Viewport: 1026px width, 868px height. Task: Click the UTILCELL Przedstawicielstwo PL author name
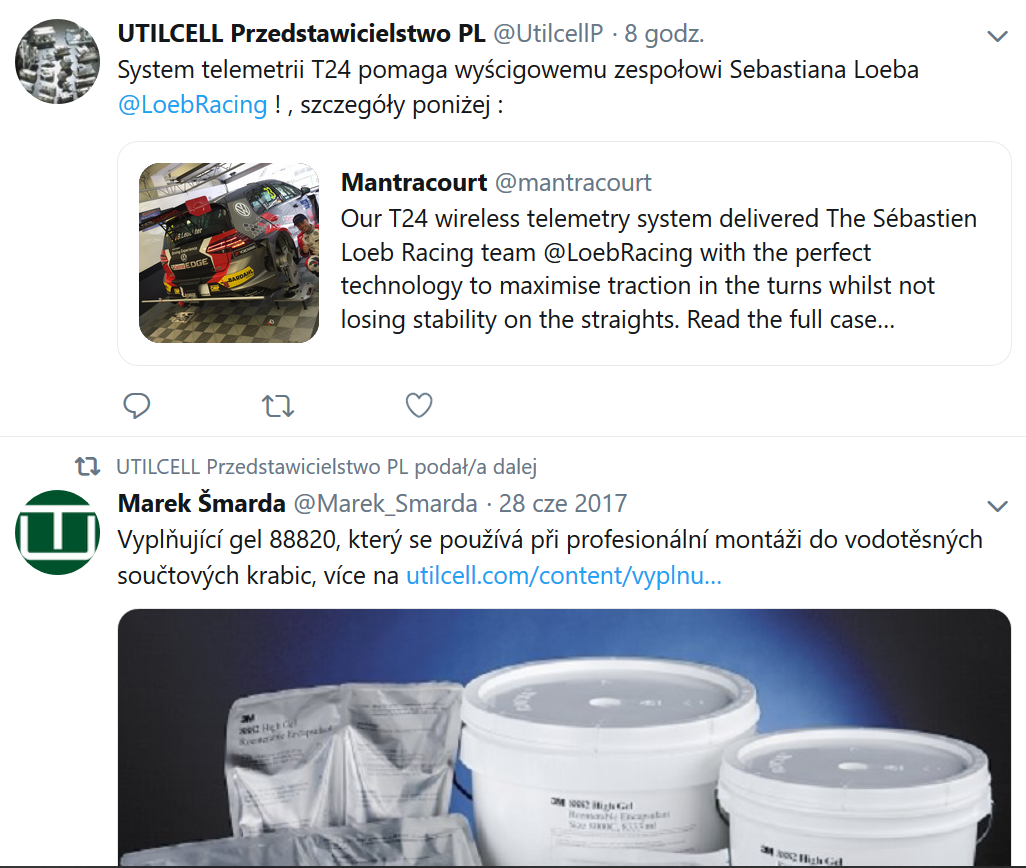(x=302, y=33)
